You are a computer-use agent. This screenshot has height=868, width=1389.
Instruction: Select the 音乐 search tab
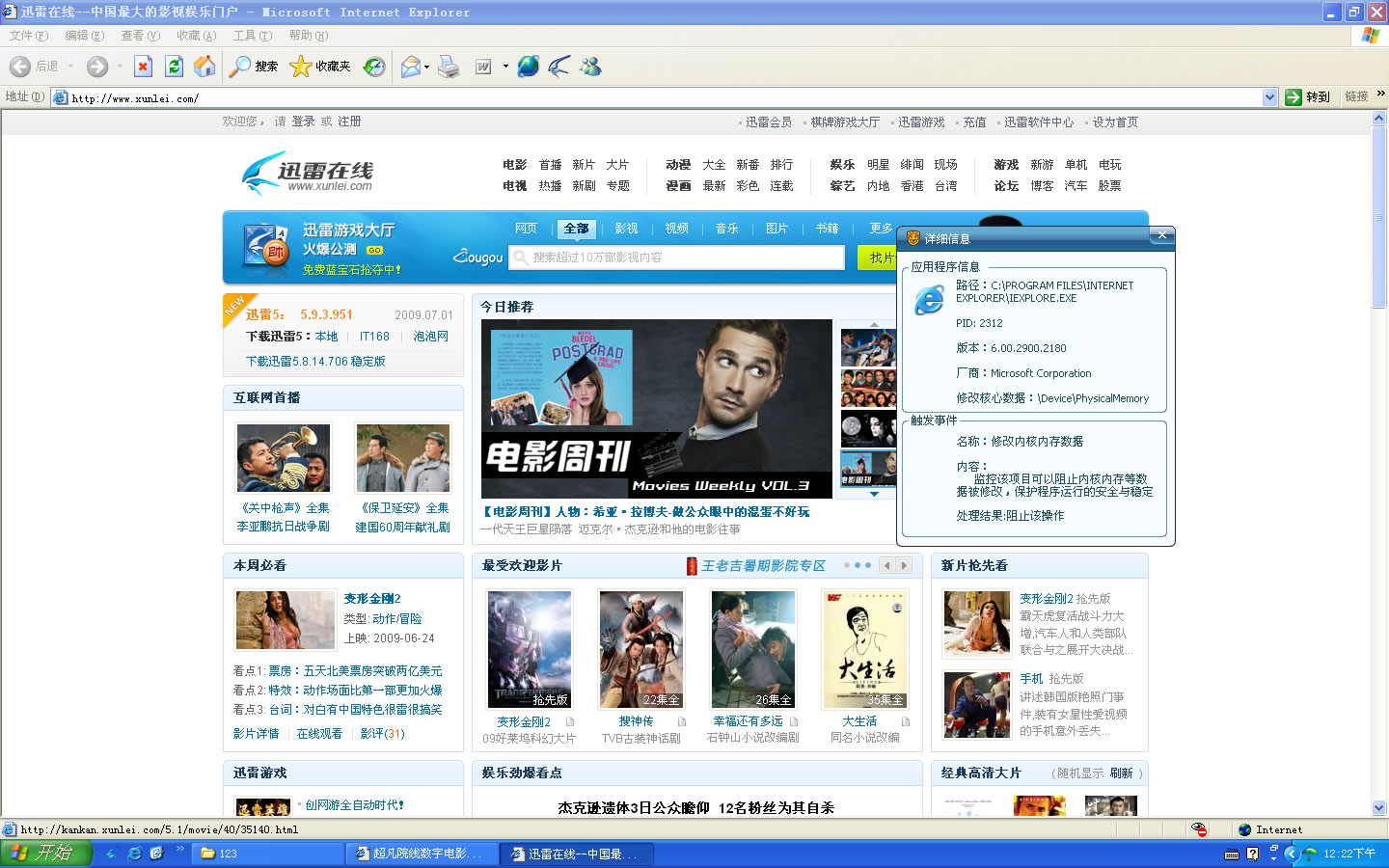click(x=726, y=229)
